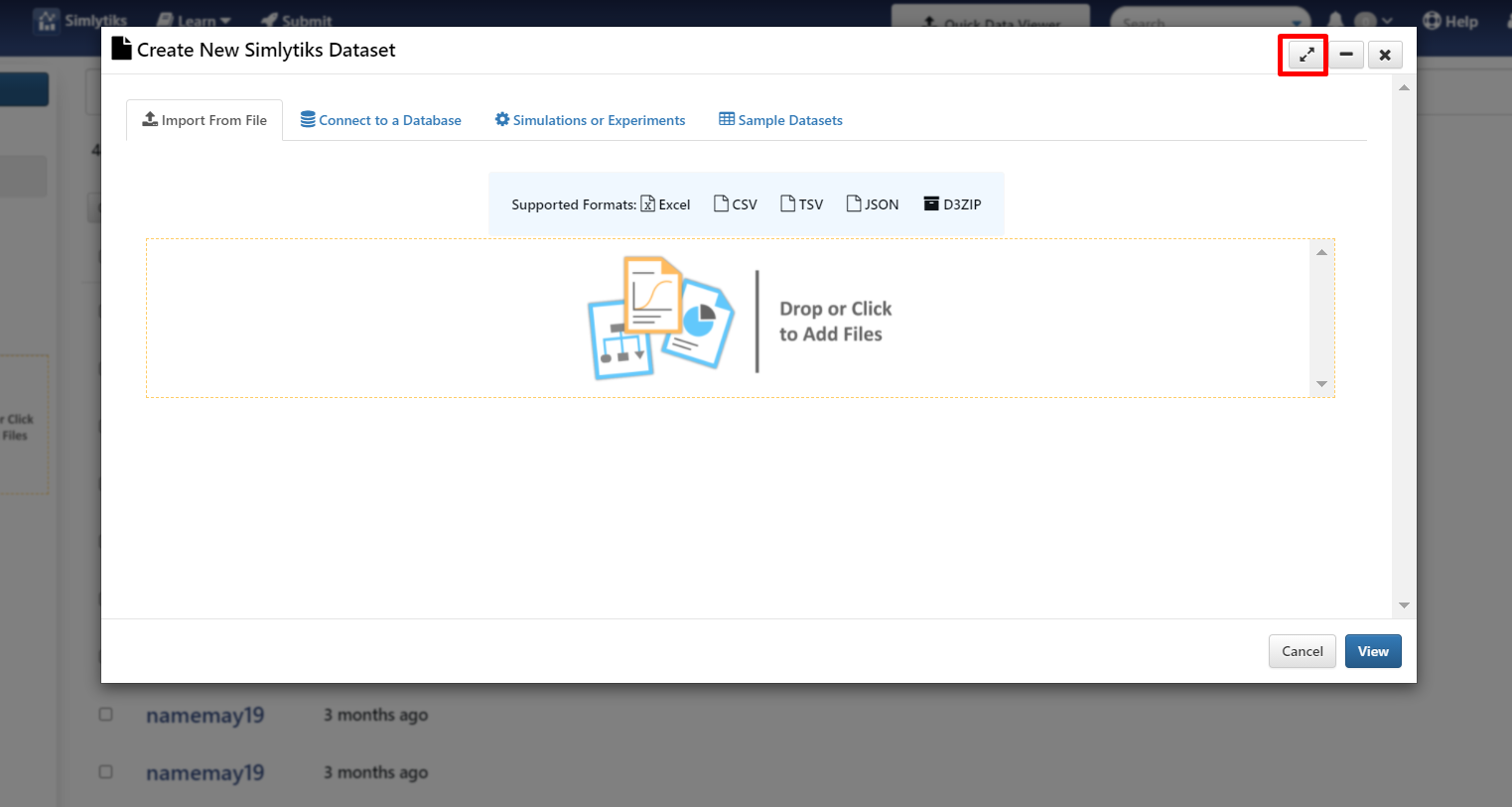
Task: Minimize the Create New Simlytiks Dataset dialog
Action: [1346, 55]
